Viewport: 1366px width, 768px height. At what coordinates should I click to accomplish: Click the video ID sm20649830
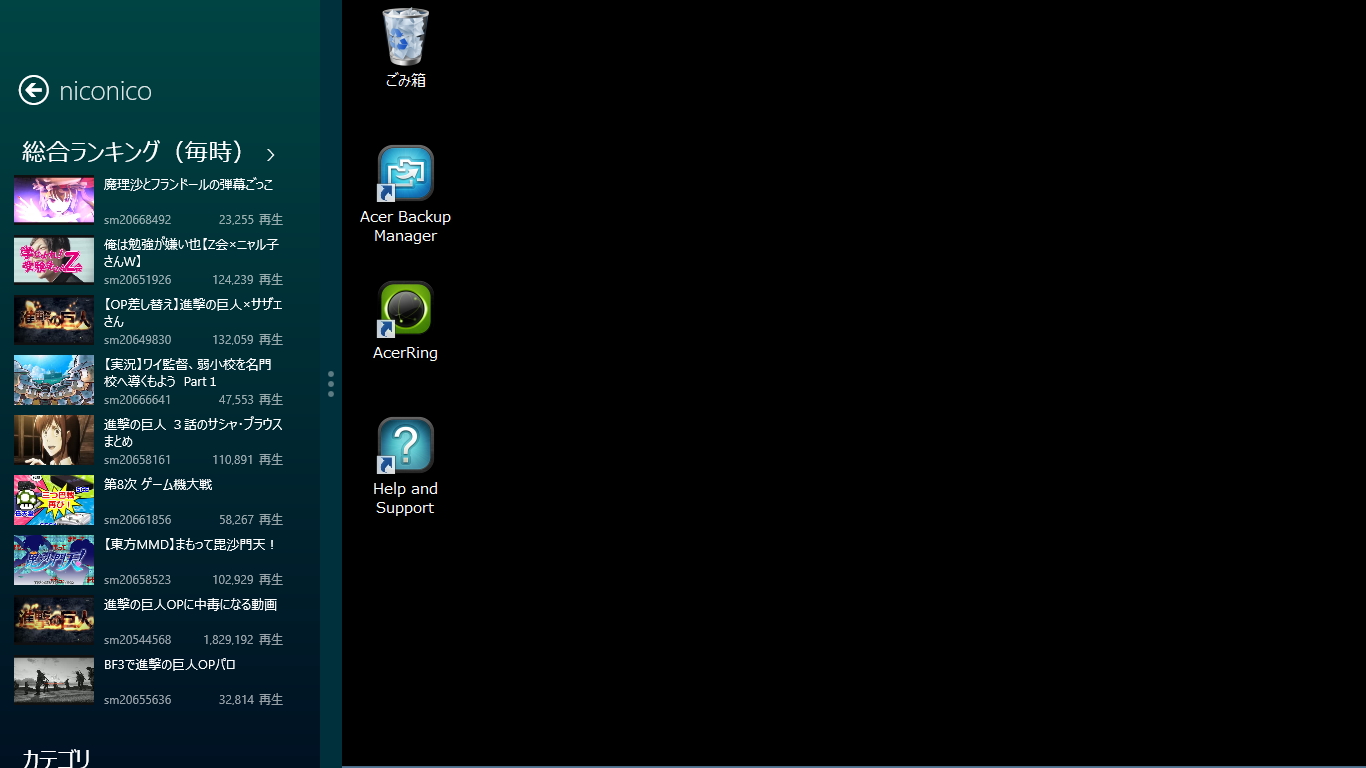click(138, 340)
